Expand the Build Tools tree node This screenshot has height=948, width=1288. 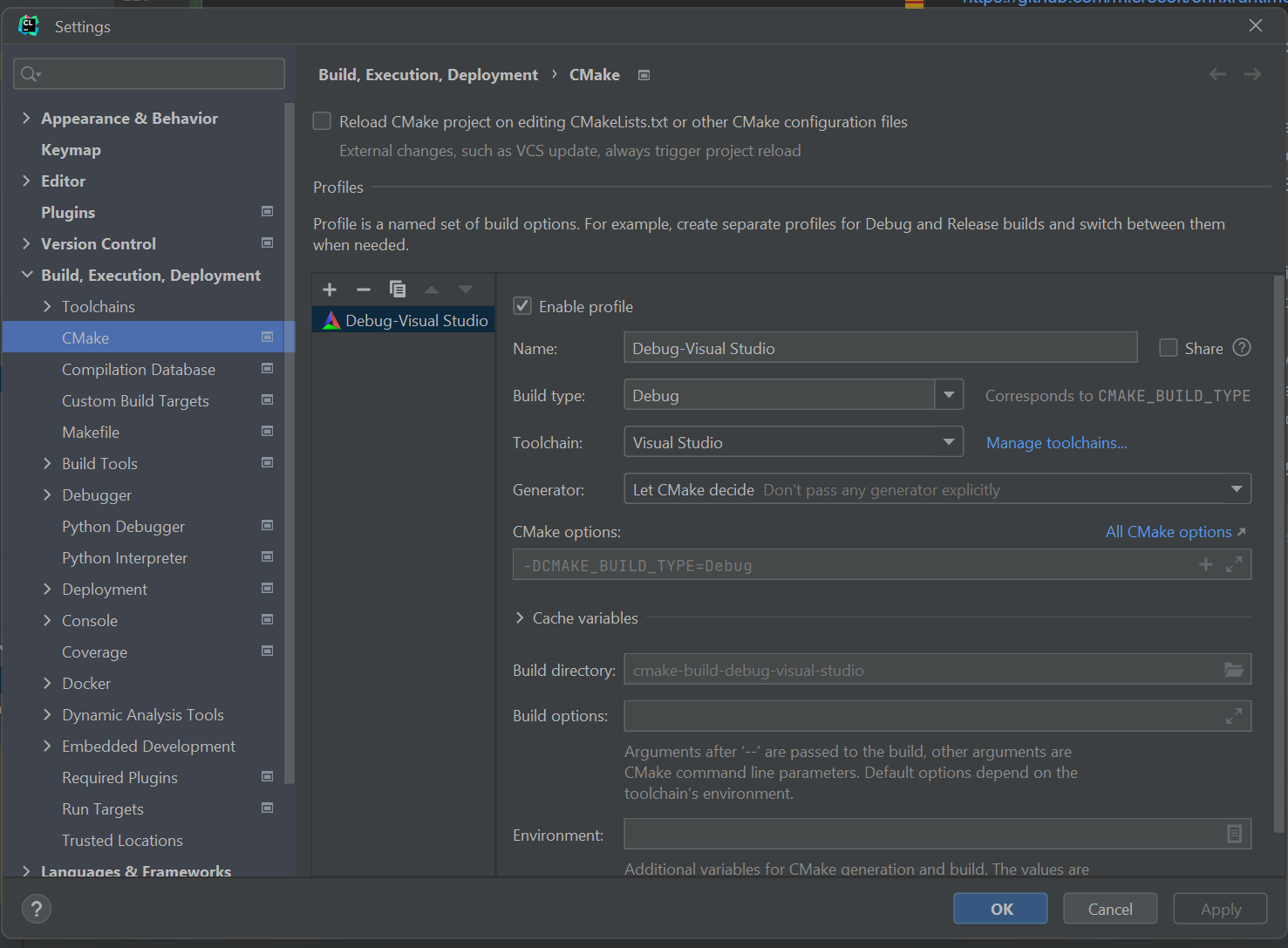(47, 463)
